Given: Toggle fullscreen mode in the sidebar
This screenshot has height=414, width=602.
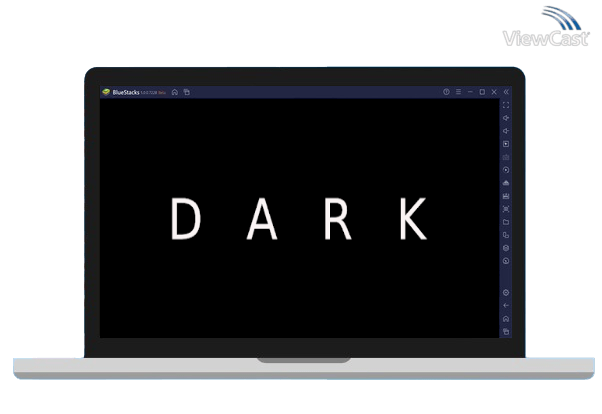Looking at the screenshot, I should coord(506,105).
